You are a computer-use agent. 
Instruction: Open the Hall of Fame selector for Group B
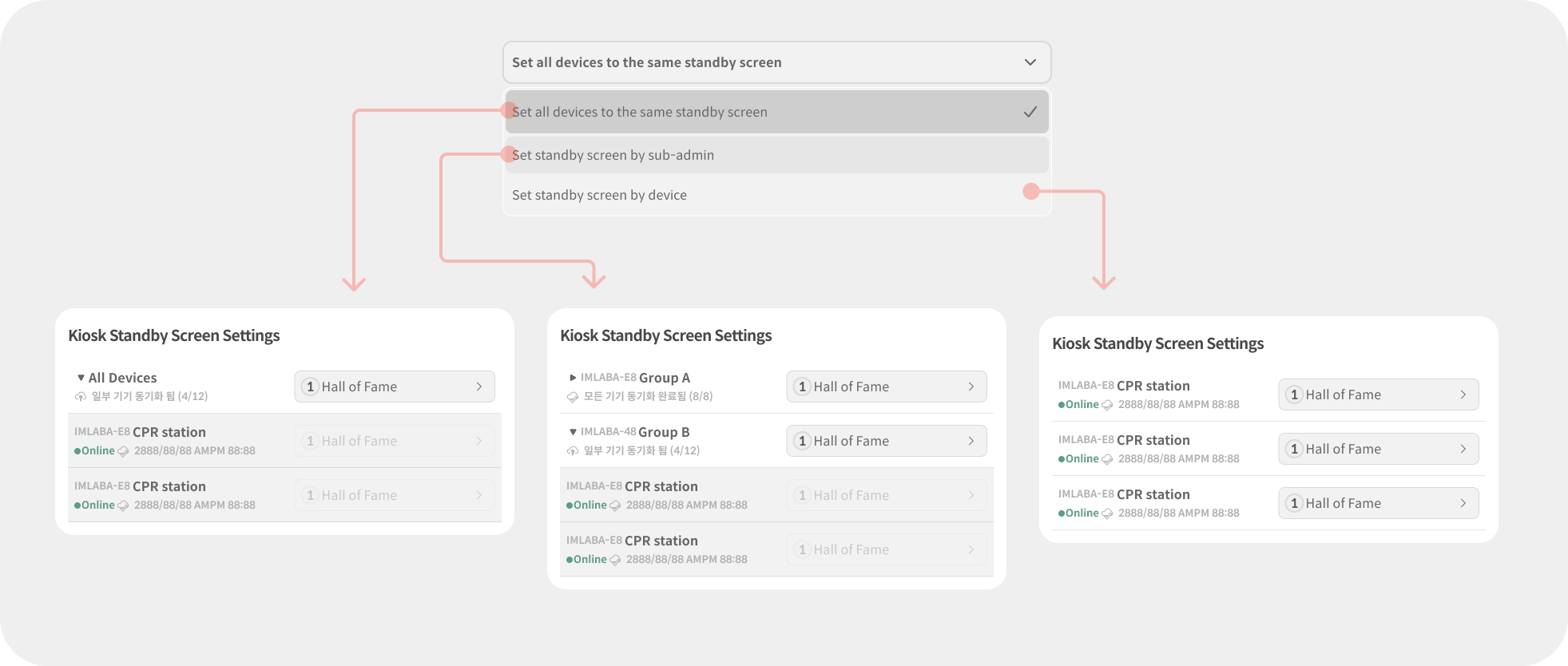point(886,441)
